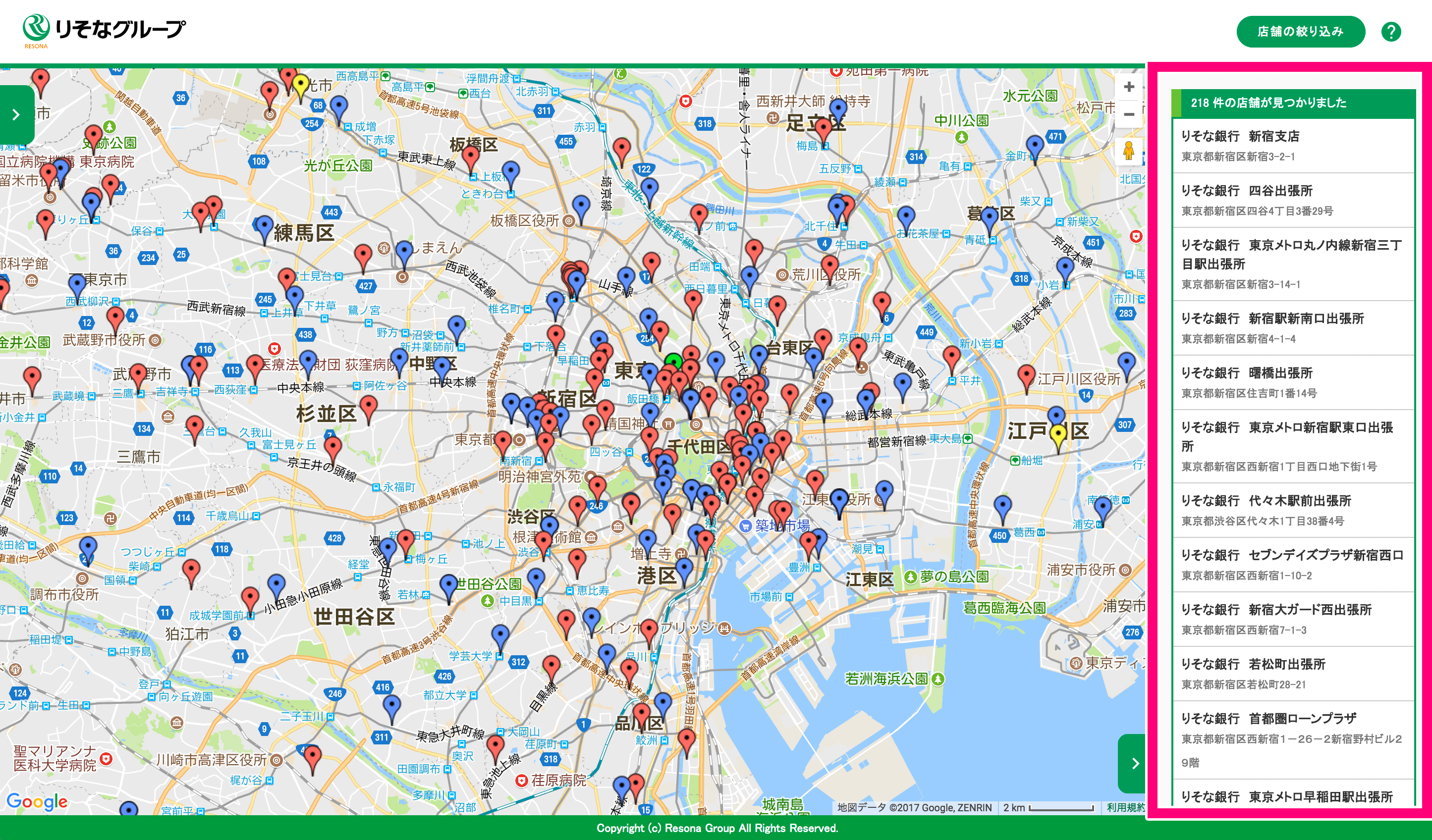Click the blue marker near 葛西 station
Screen dimensions: 1432x840
point(1002,510)
